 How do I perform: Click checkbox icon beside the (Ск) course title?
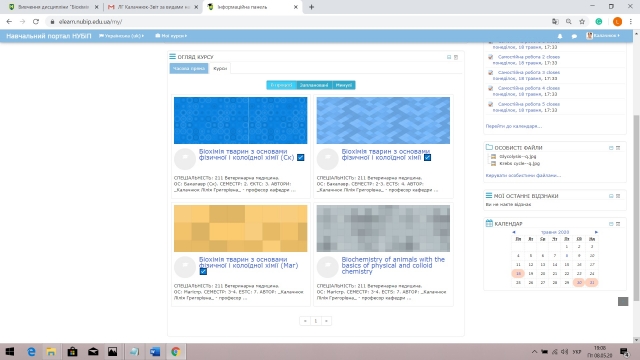(300, 158)
